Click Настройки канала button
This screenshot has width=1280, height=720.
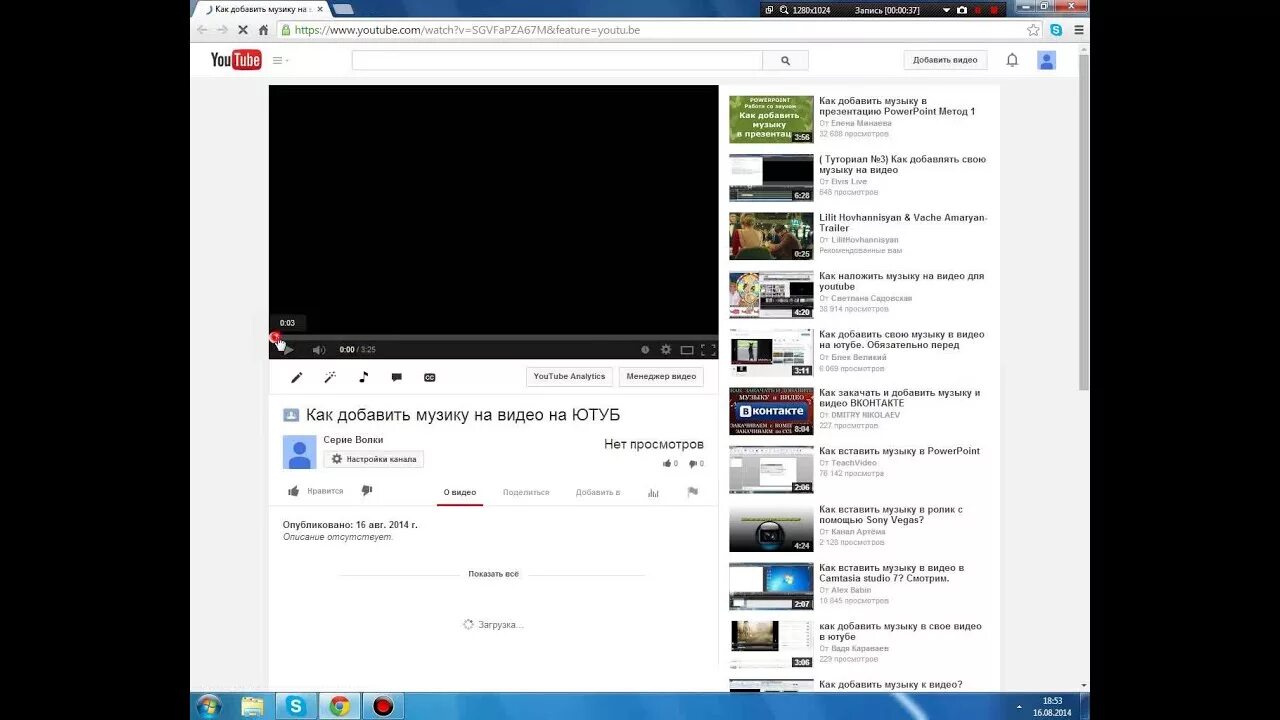(374, 459)
